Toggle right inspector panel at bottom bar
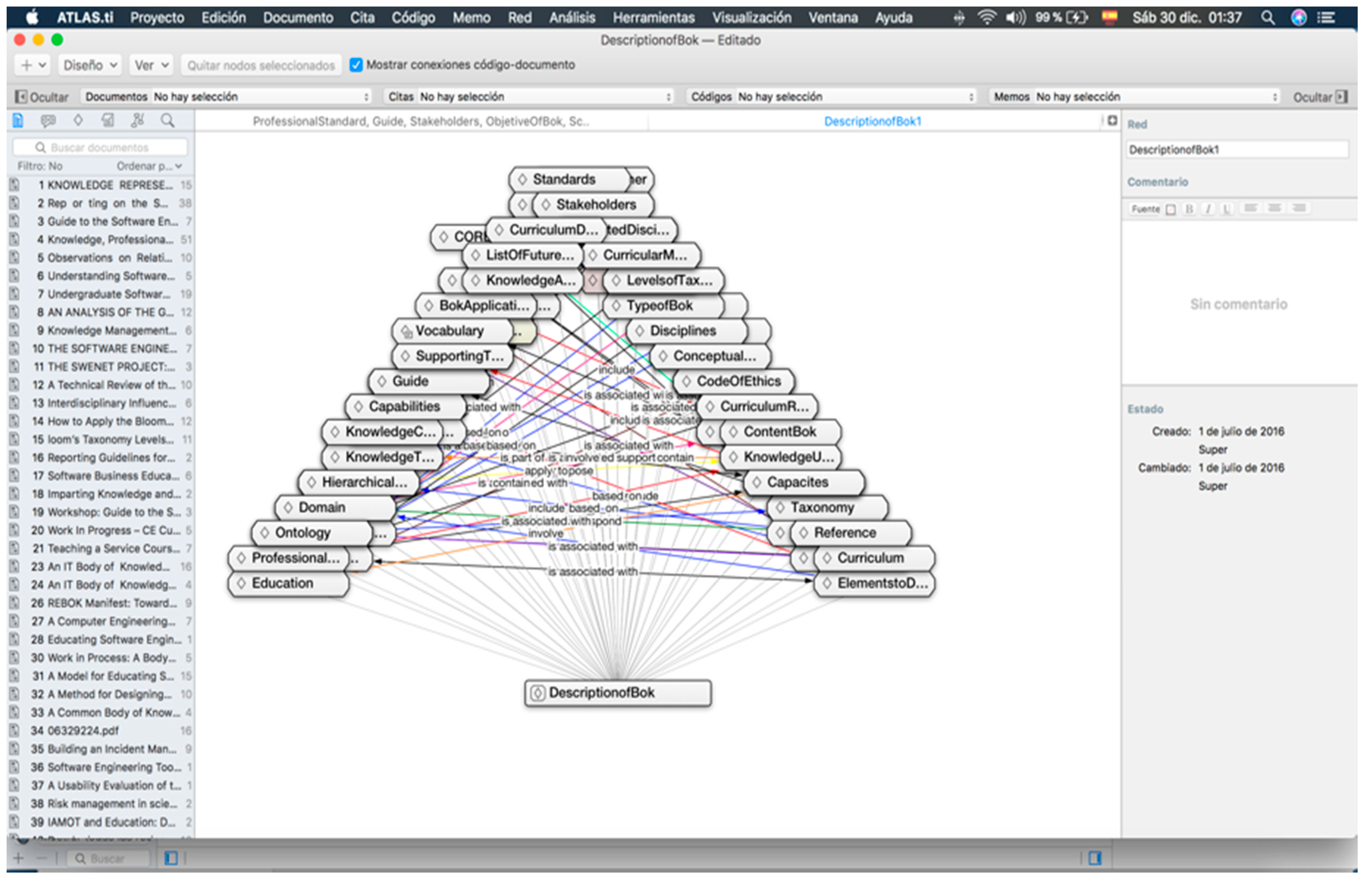 click(x=1095, y=858)
